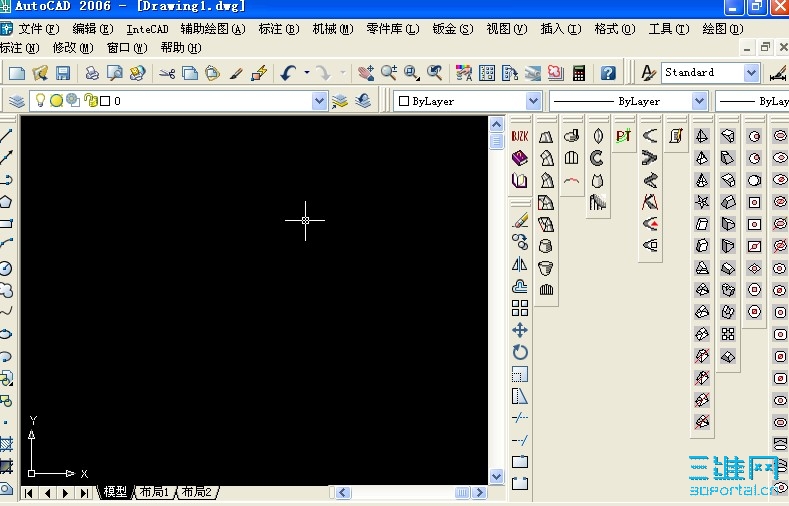
Task: Open the 文件(F) menu
Action: tap(39, 29)
